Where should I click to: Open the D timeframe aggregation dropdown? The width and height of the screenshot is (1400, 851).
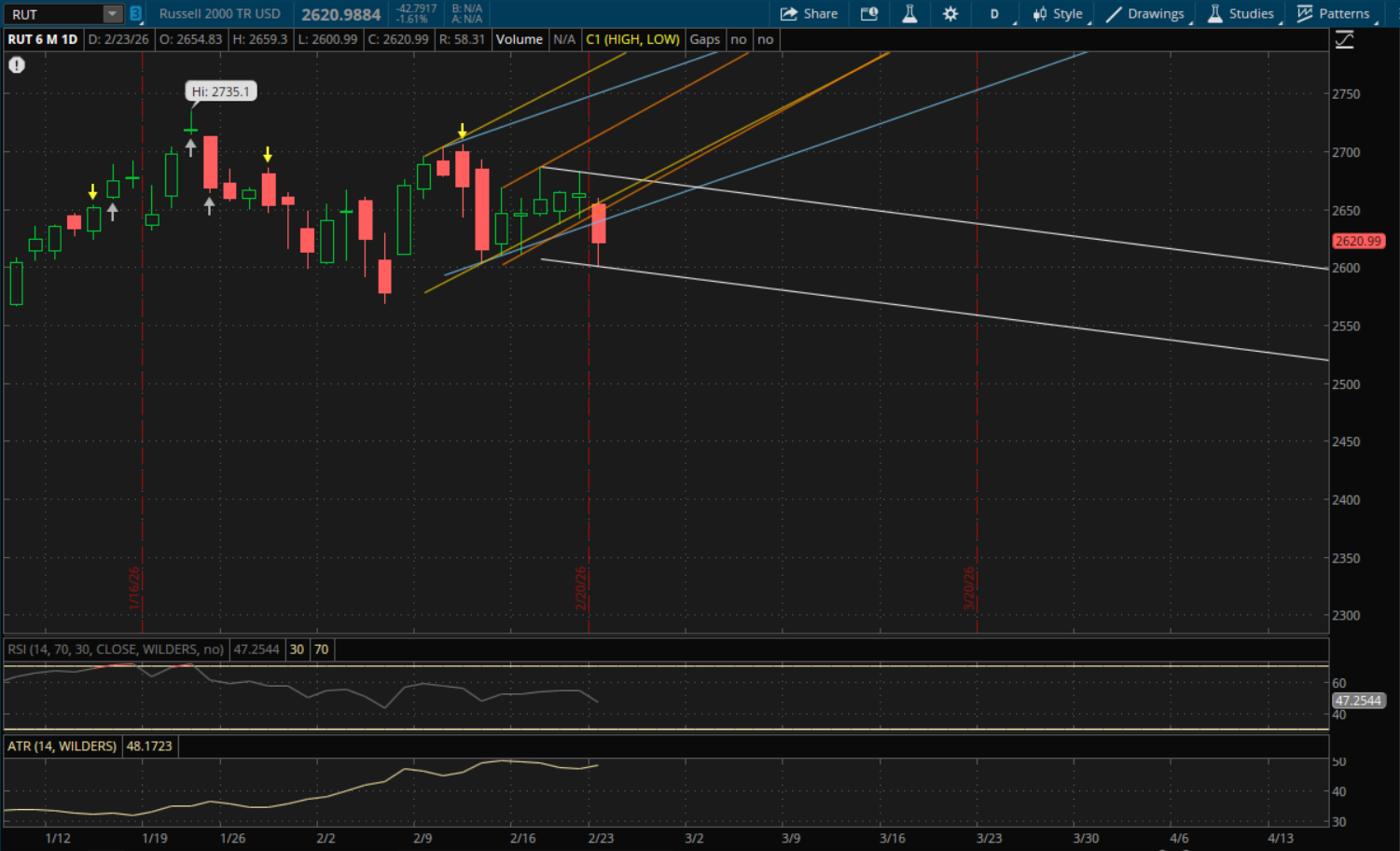point(994,14)
